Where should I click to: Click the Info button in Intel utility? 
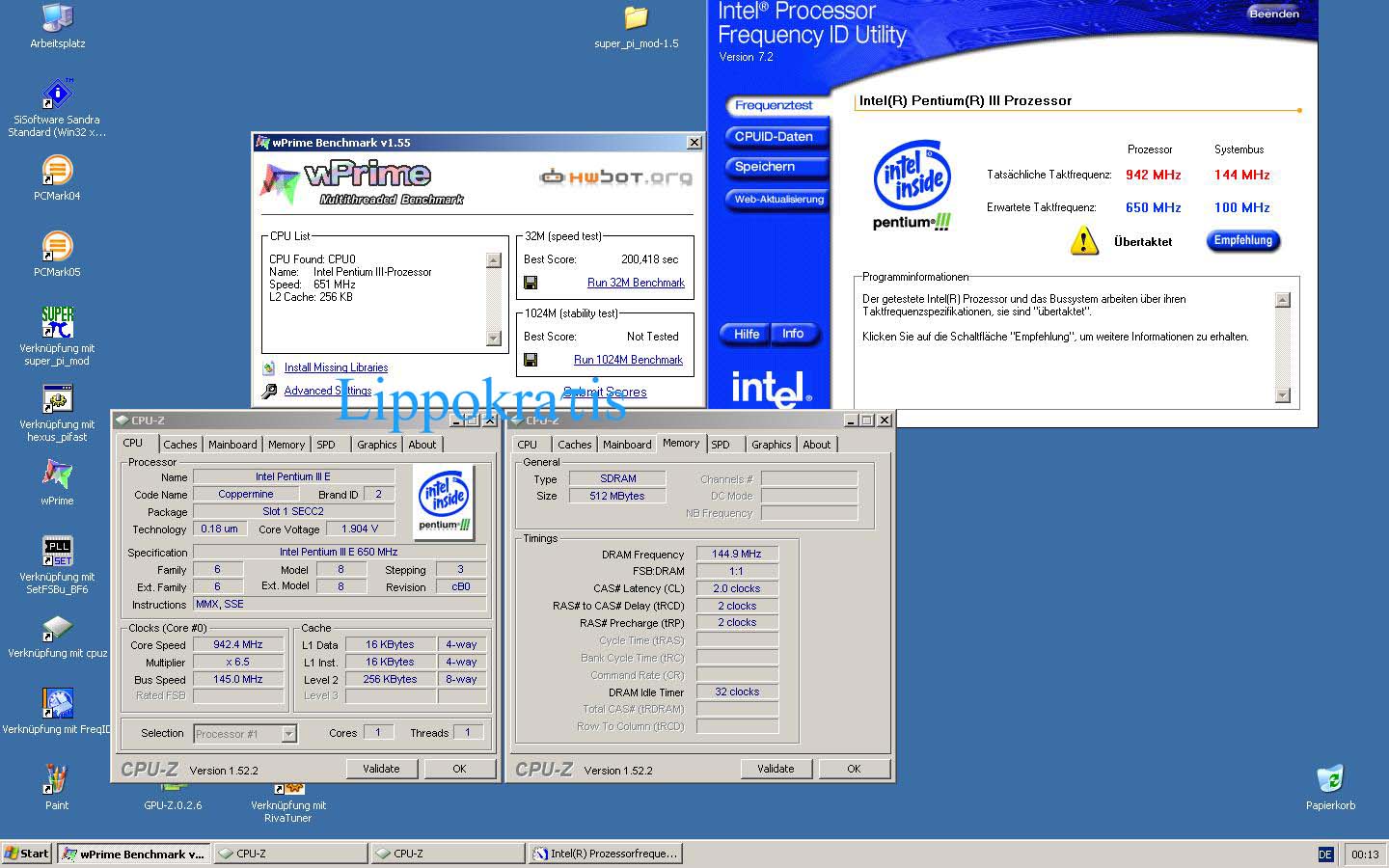[795, 335]
